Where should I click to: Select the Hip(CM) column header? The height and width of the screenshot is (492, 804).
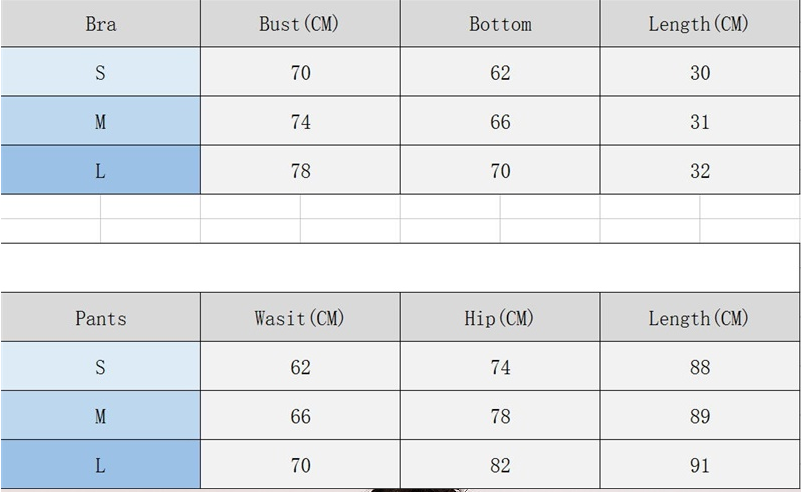click(x=500, y=318)
